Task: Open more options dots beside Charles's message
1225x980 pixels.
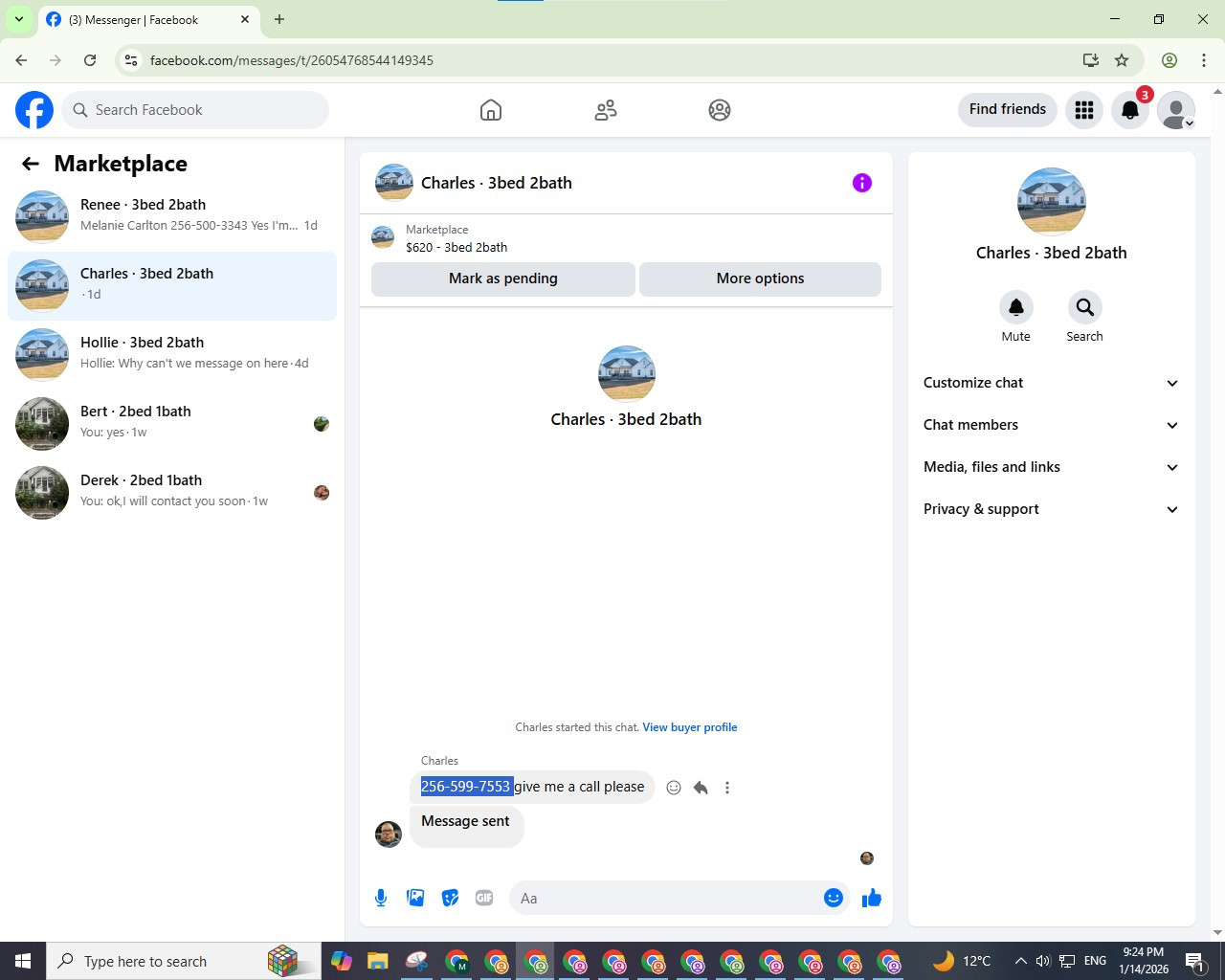Action: (727, 788)
